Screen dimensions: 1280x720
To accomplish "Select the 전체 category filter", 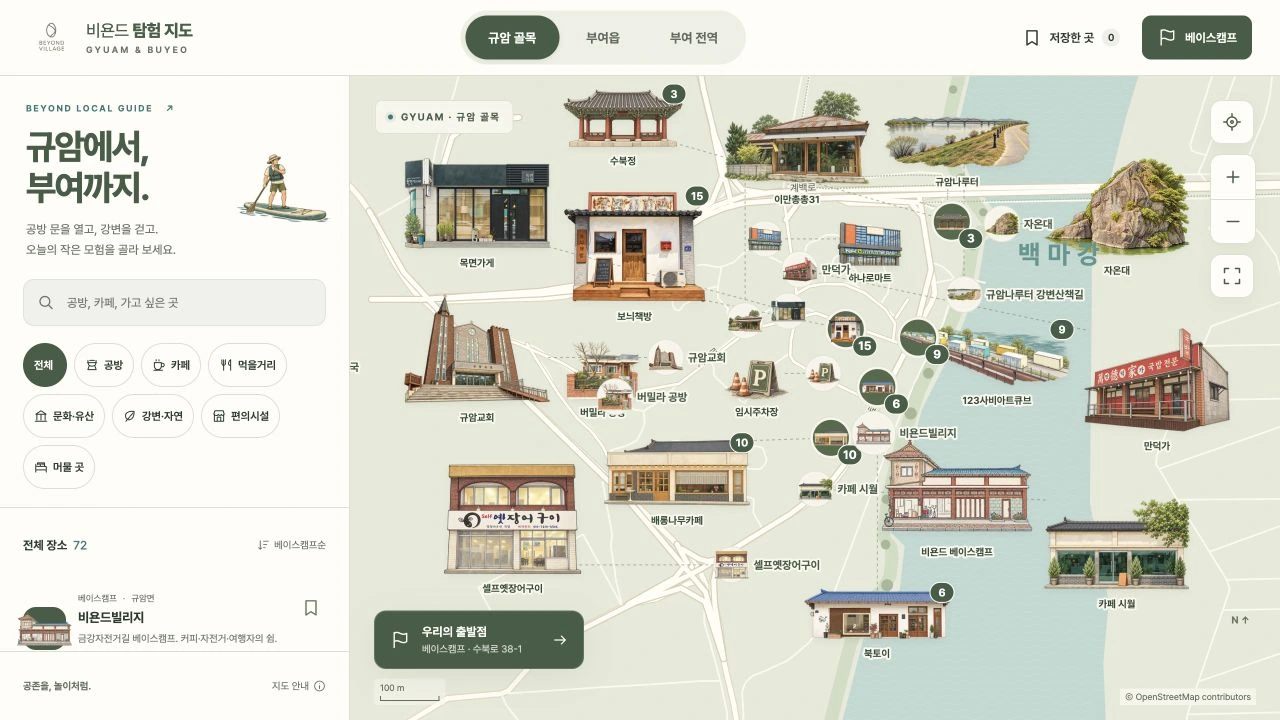I will click(x=44, y=365).
